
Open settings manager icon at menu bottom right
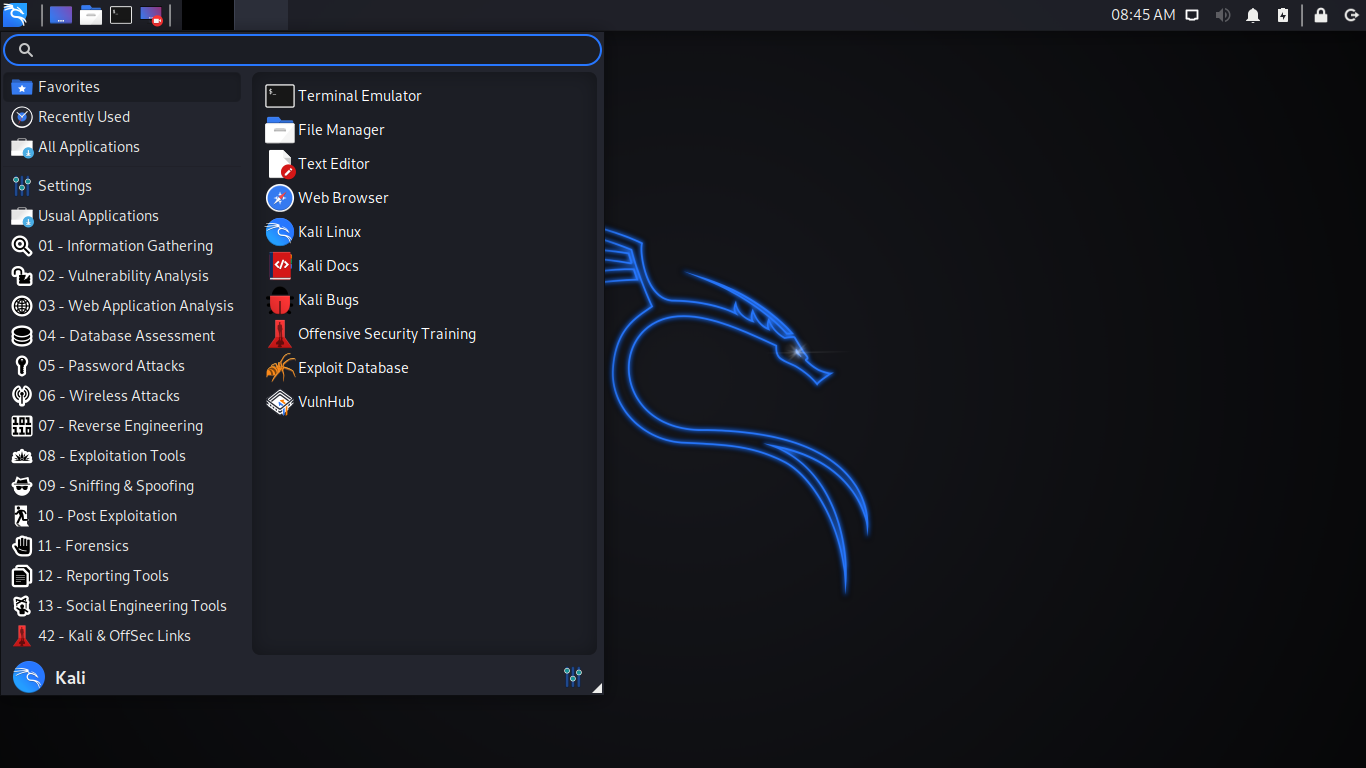click(573, 677)
